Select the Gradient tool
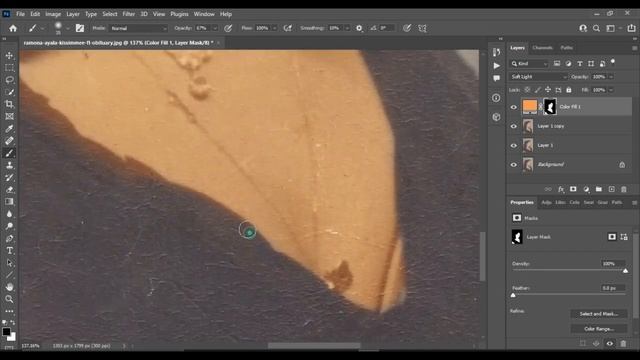This screenshot has width=640, height=360. [9, 202]
